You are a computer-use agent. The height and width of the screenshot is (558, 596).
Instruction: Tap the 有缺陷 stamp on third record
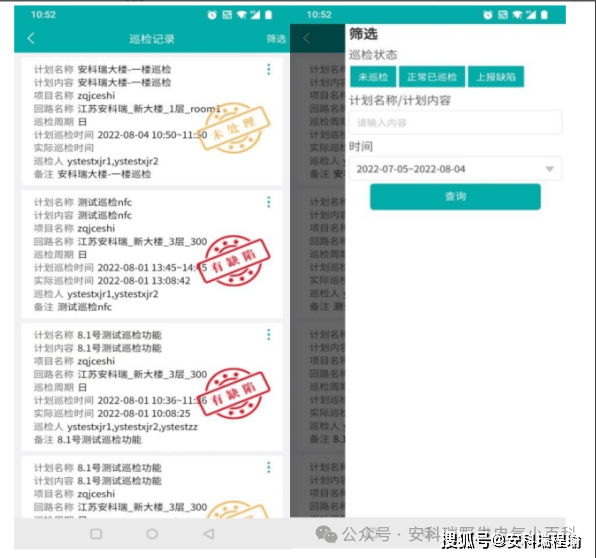234,393
